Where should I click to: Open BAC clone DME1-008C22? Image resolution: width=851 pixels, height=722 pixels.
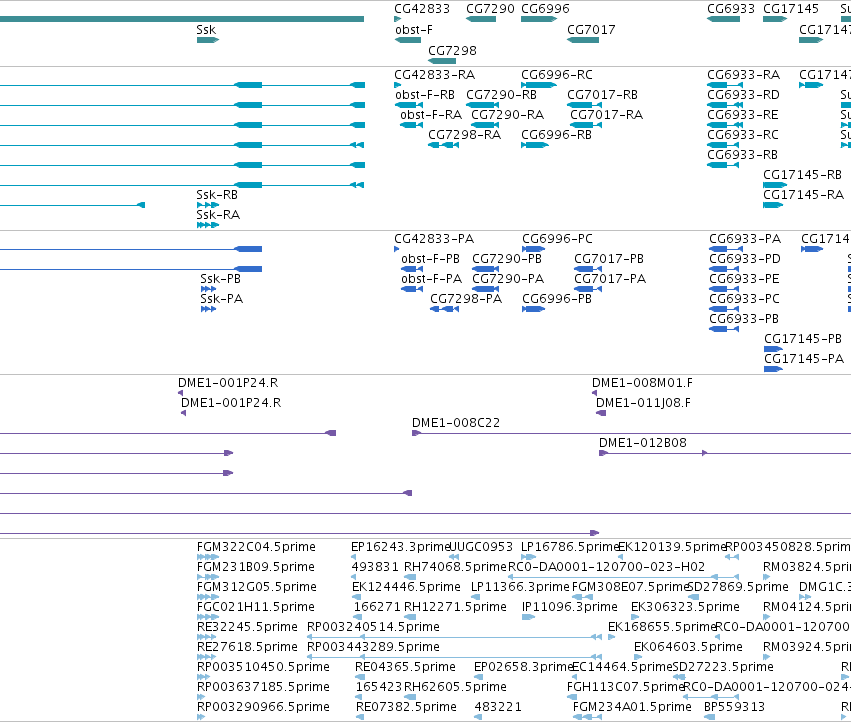click(x=456, y=423)
